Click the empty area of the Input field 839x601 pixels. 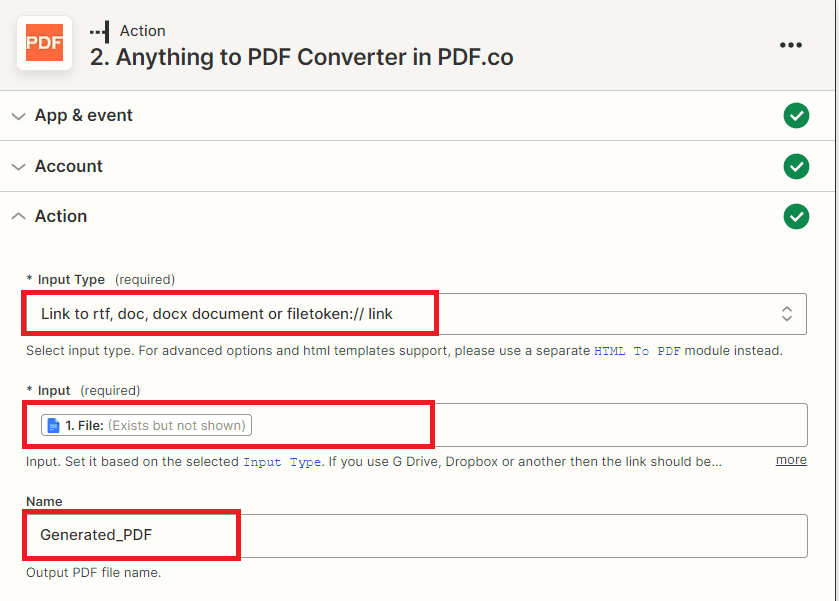(x=600, y=425)
